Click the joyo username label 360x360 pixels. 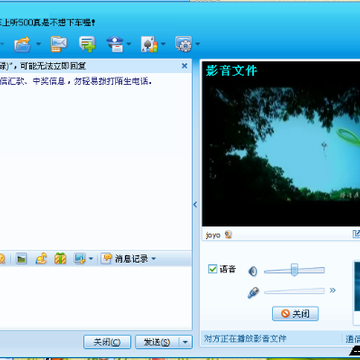[213, 235]
